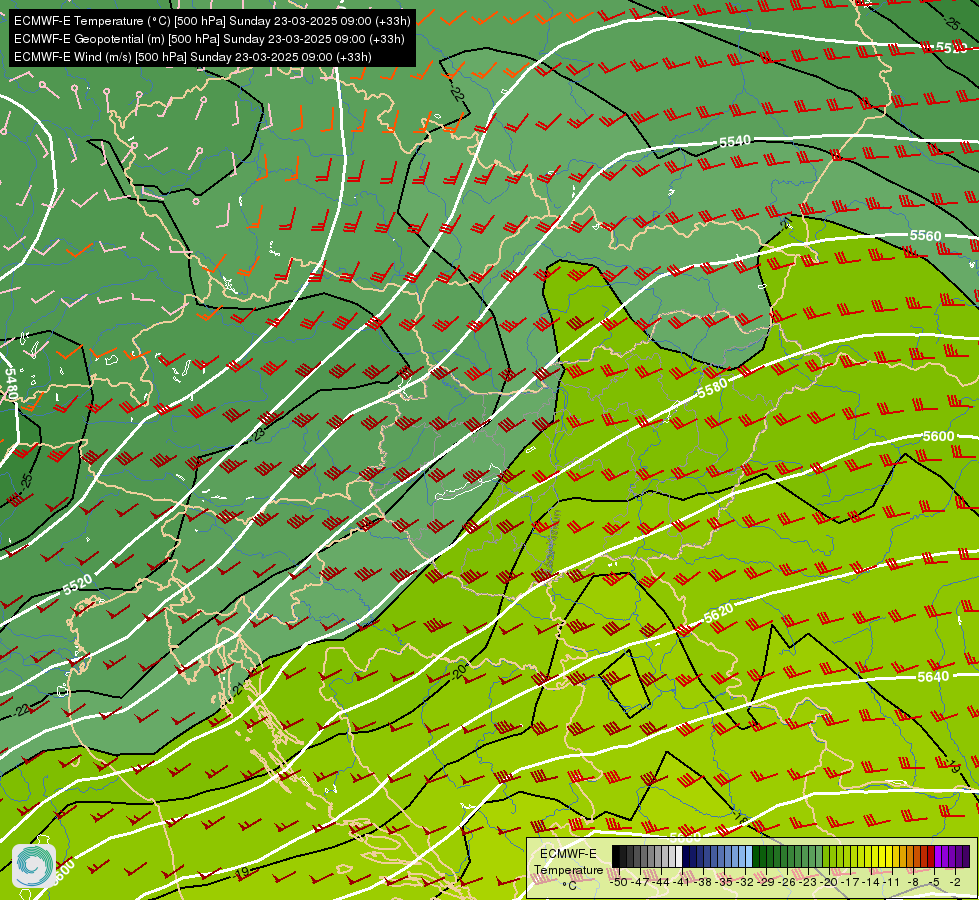Click the -38 tick label in the legend
Screen dimensions: 979x900
(703, 882)
